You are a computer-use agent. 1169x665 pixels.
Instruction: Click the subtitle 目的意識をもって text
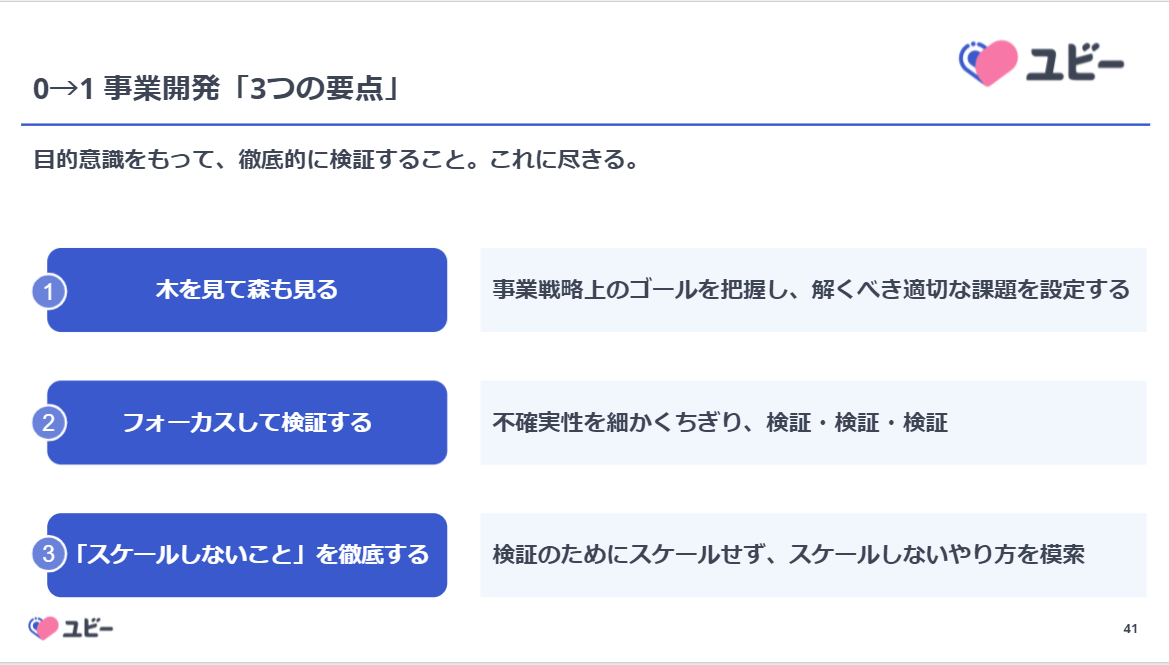click(x=335, y=160)
